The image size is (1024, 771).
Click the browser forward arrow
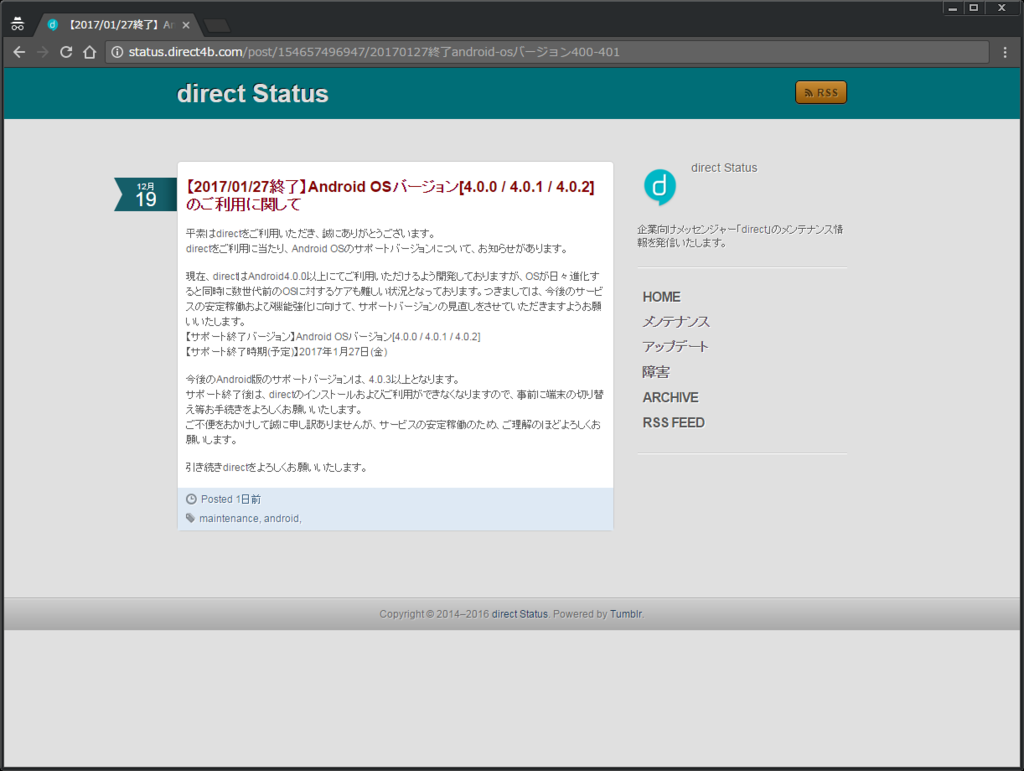(x=42, y=52)
